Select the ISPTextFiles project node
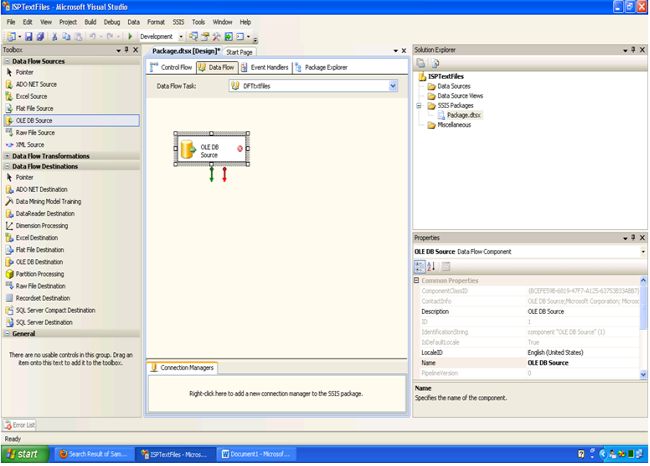The height and width of the screenshot is (466, 650). click(x=441, y=77)
